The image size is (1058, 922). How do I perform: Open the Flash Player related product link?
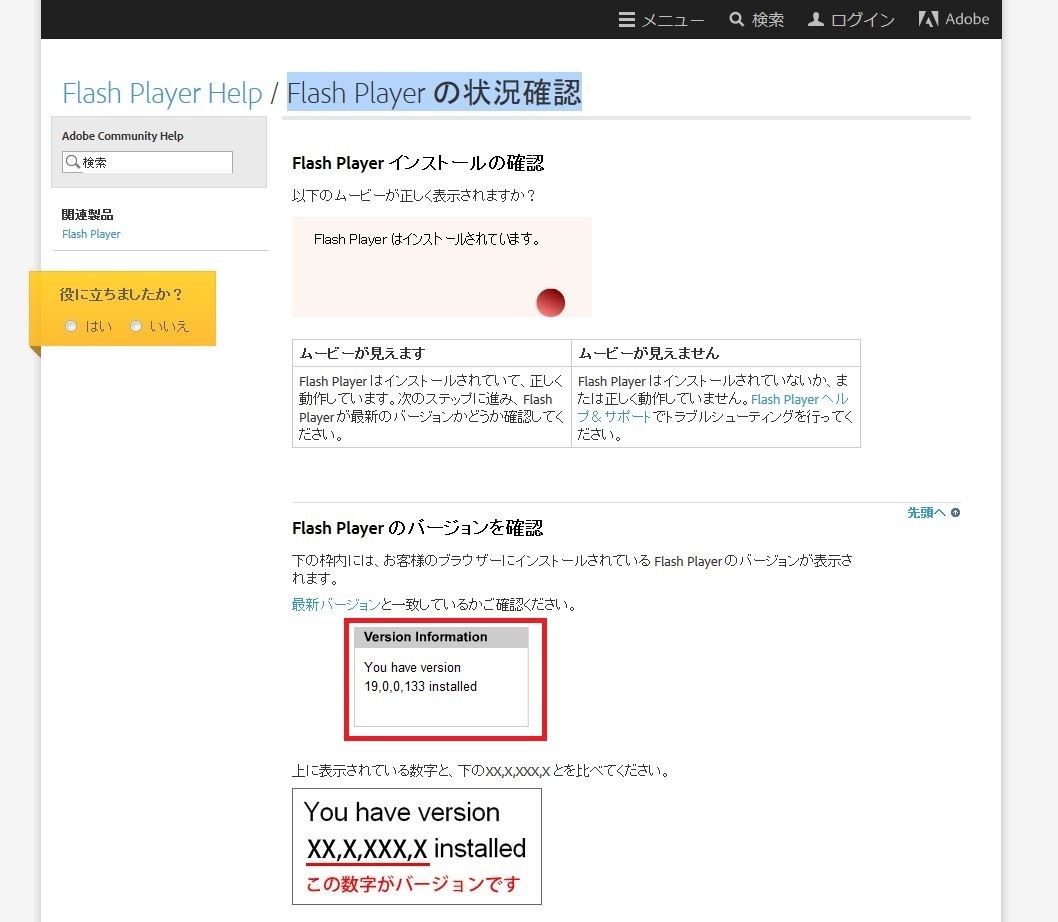click(91, 234)
